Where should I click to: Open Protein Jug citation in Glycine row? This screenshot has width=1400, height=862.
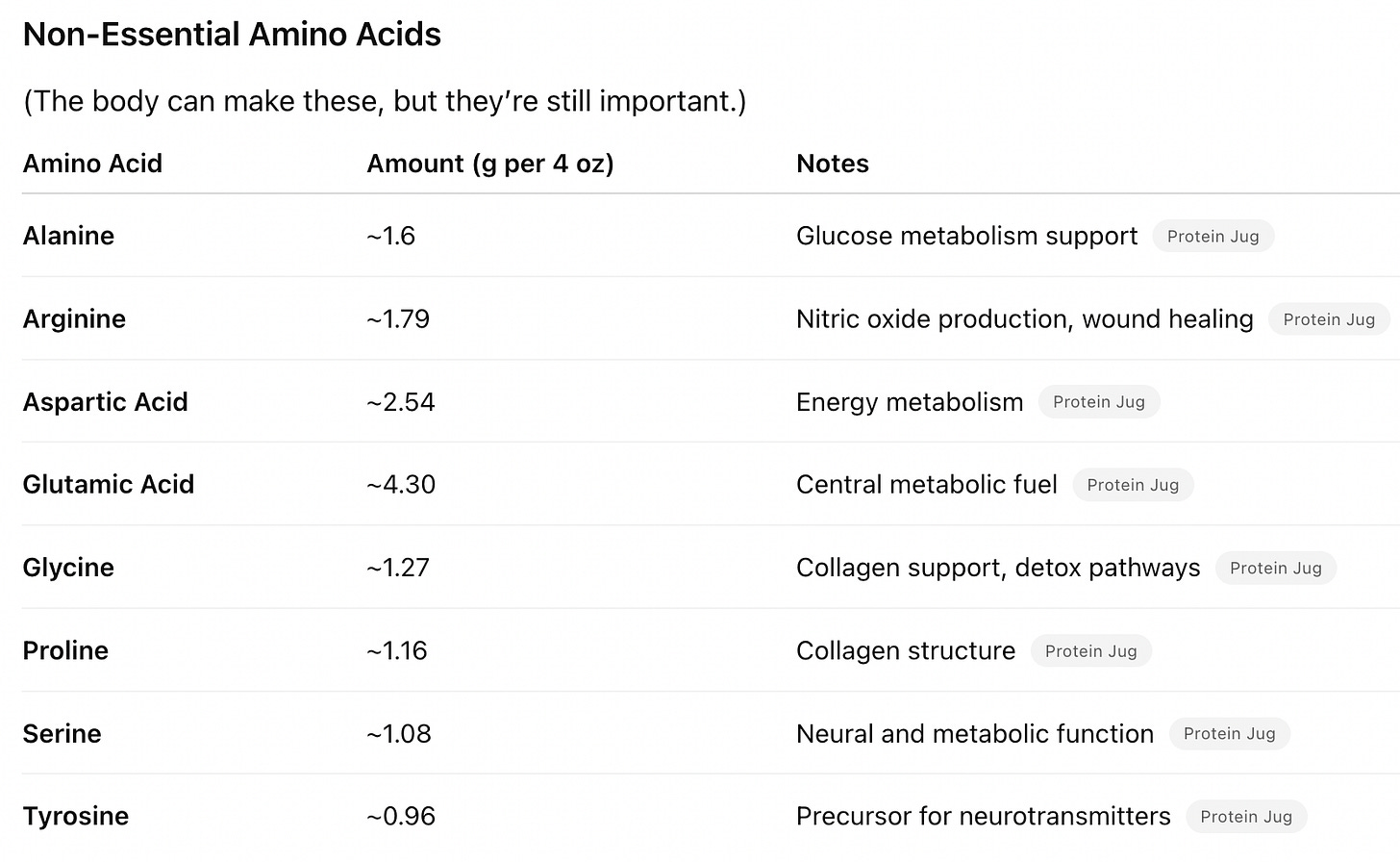(1275, 569)
